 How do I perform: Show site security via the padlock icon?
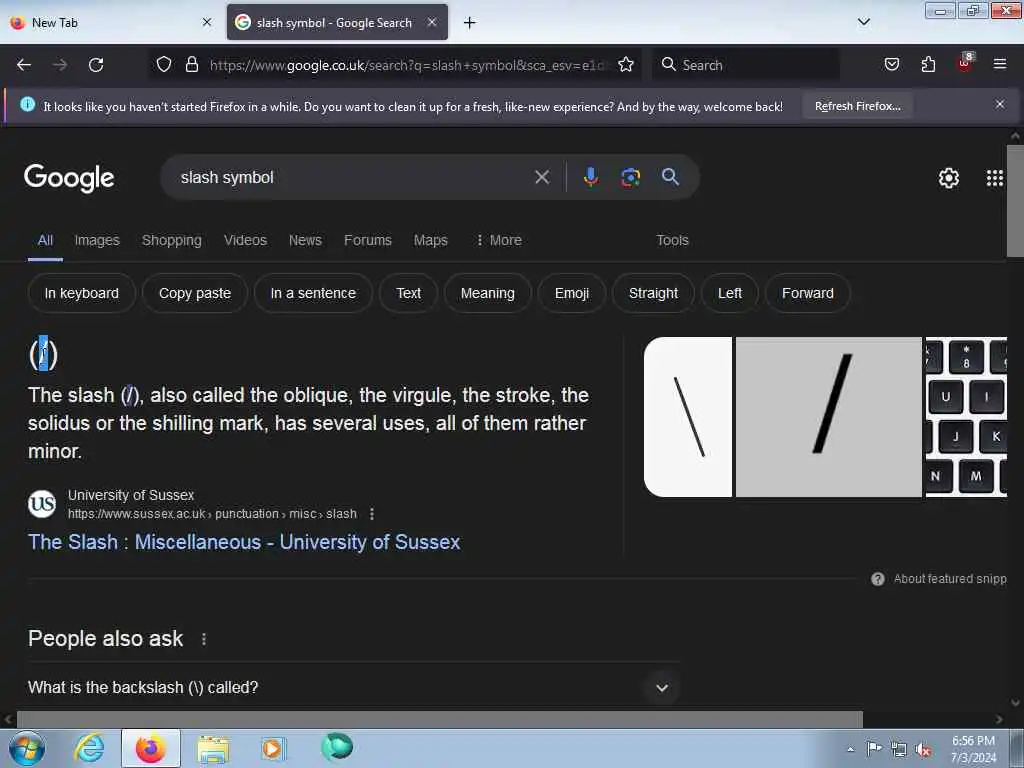click(191, 64)
